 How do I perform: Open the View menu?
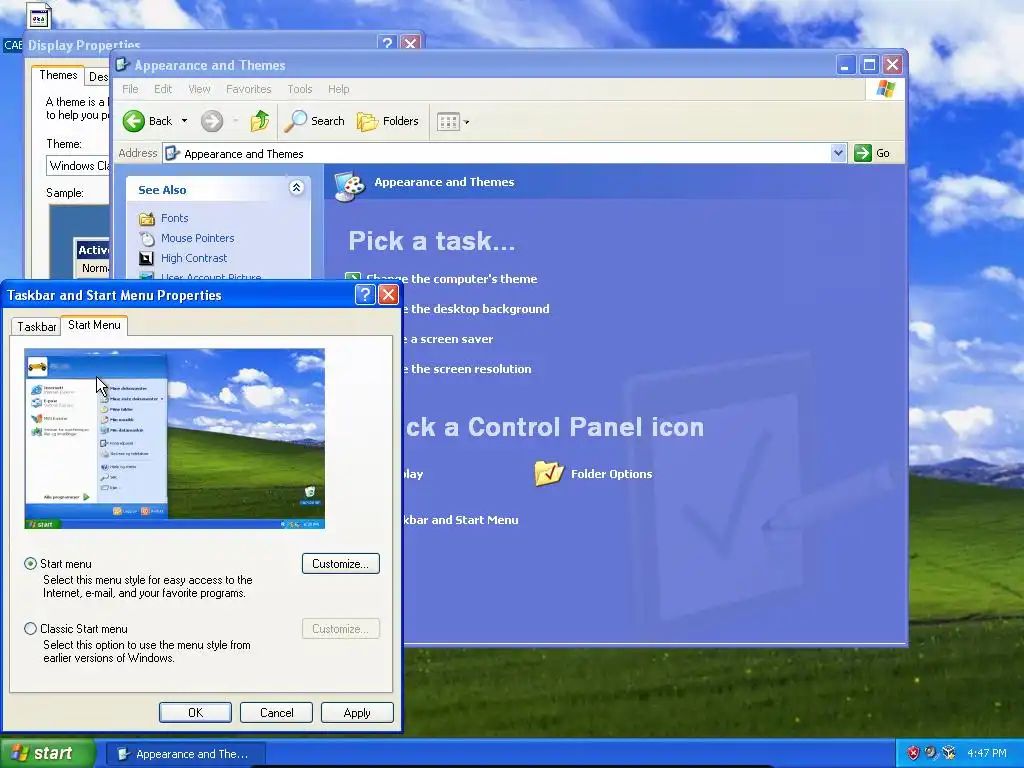coord(199,89)
